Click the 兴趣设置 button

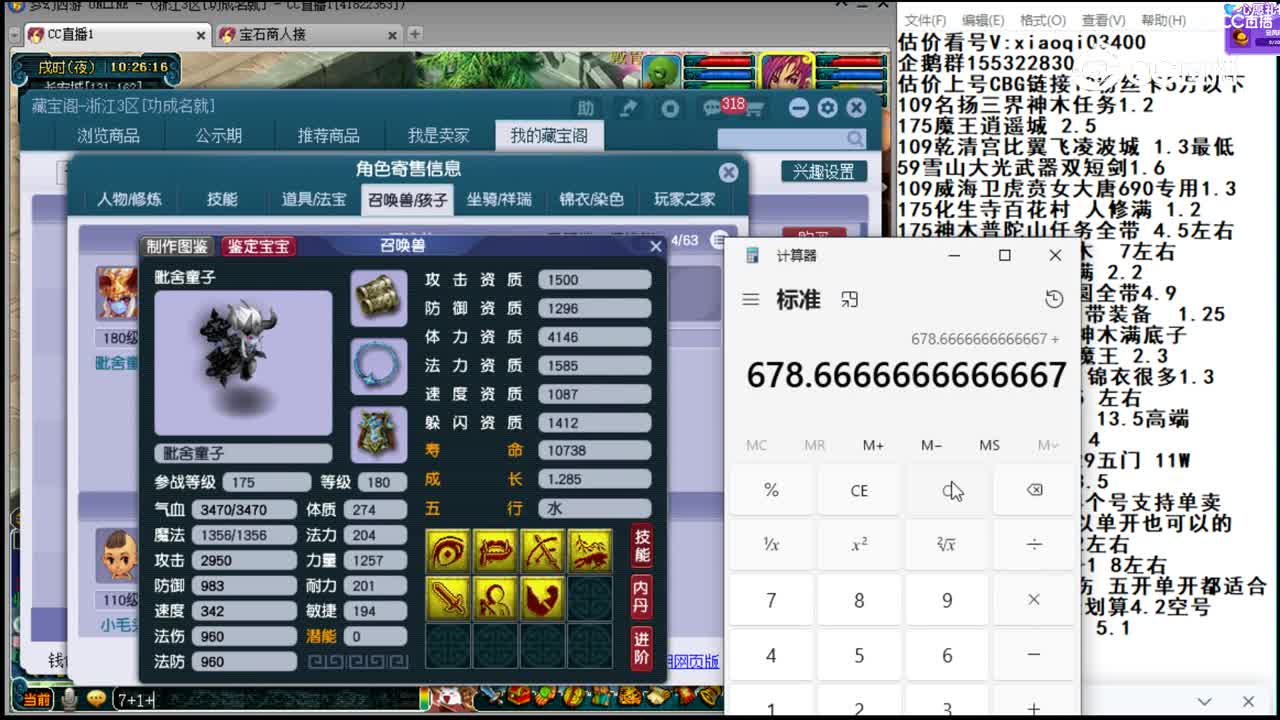pos(824,172)
